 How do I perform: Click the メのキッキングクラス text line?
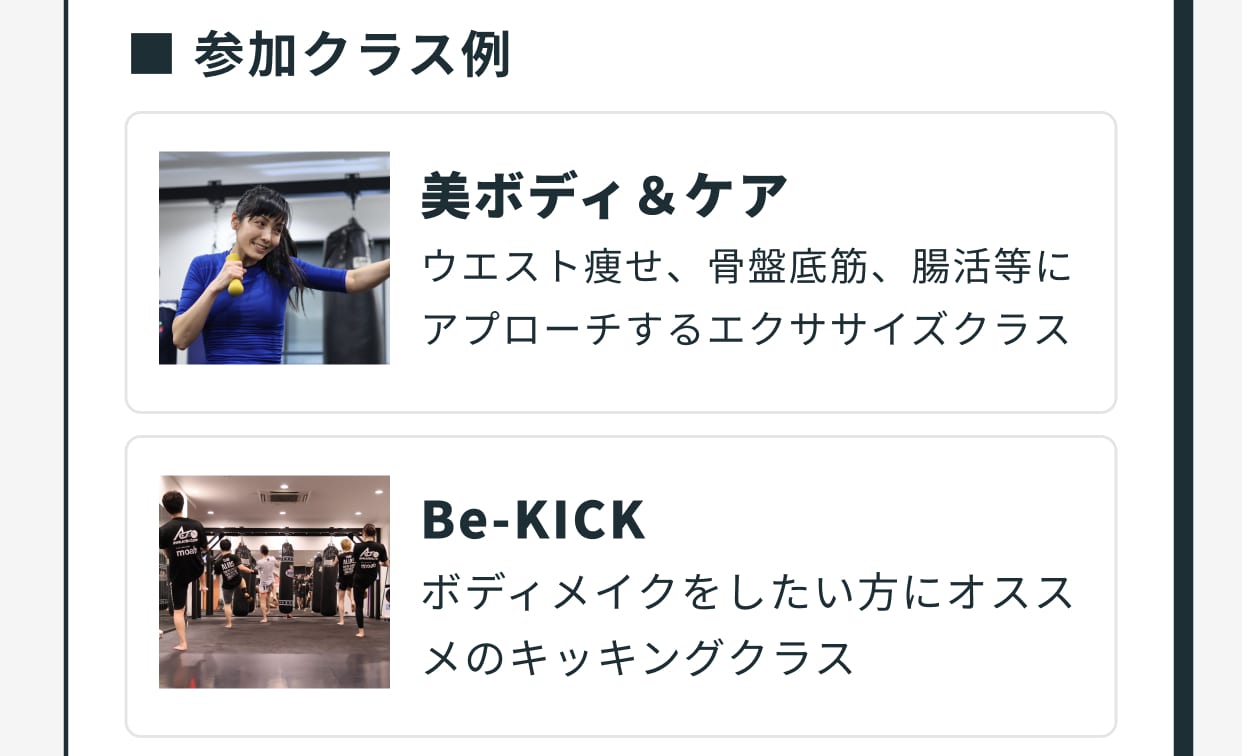click(x=638, y=657)
